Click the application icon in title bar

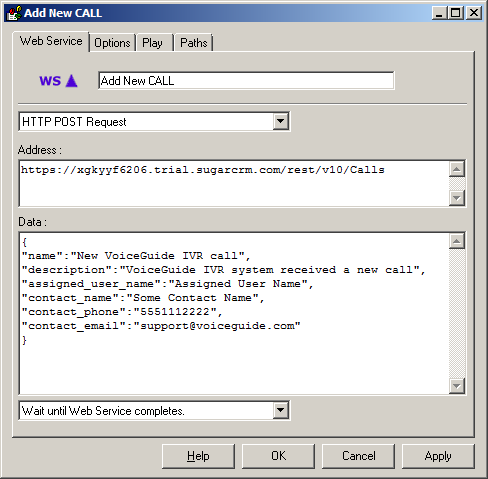coord(15,13)
